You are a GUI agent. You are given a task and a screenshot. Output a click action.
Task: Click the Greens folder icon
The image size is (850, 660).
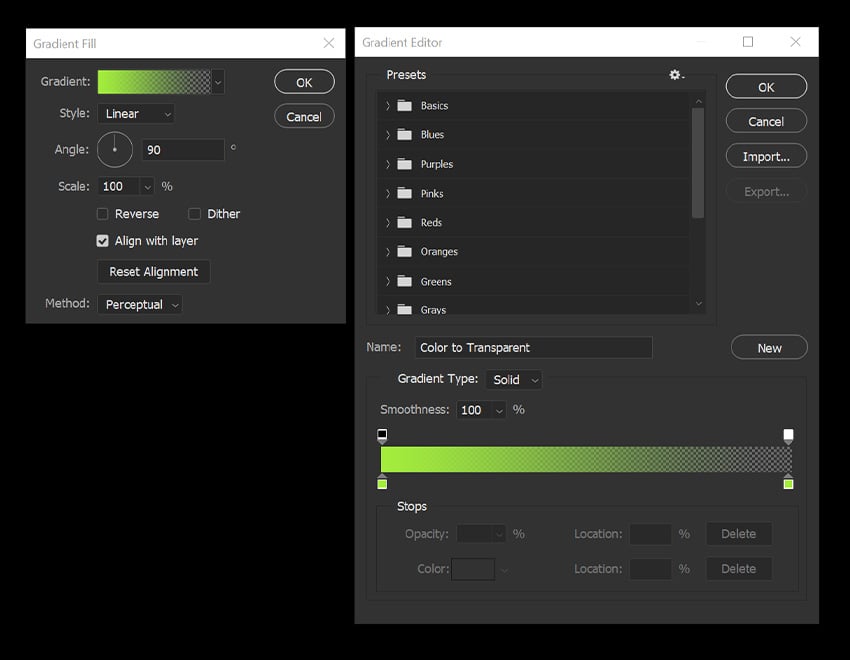tap(406, 281)
